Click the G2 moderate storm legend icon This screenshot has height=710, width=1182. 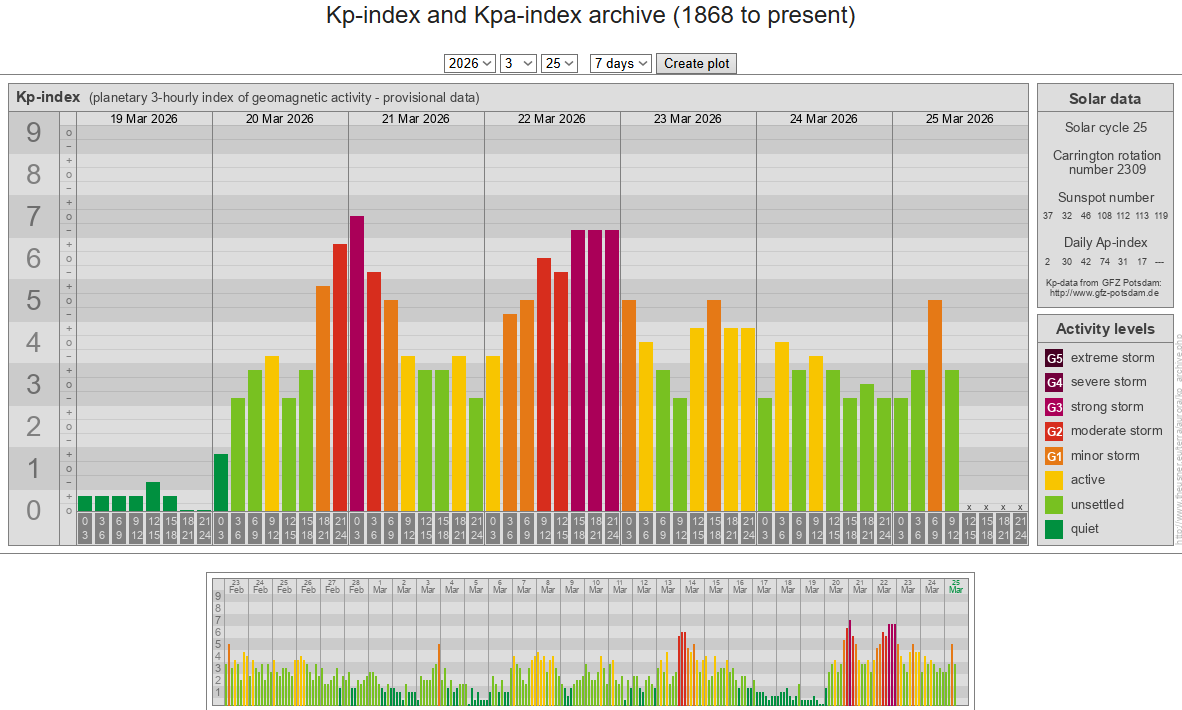1054,431
